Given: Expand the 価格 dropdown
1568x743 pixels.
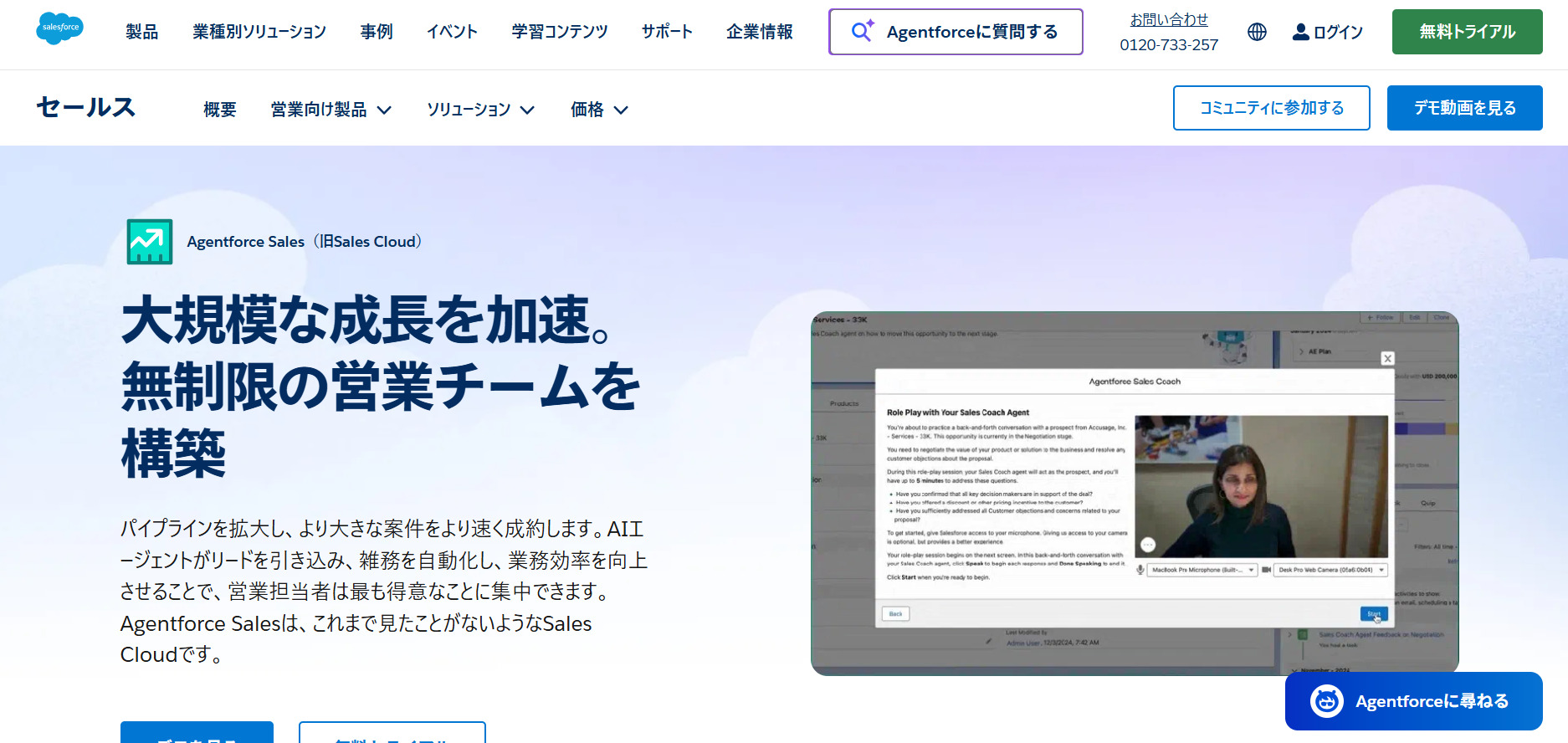Looking at the screenshot, I should [599, 110].
